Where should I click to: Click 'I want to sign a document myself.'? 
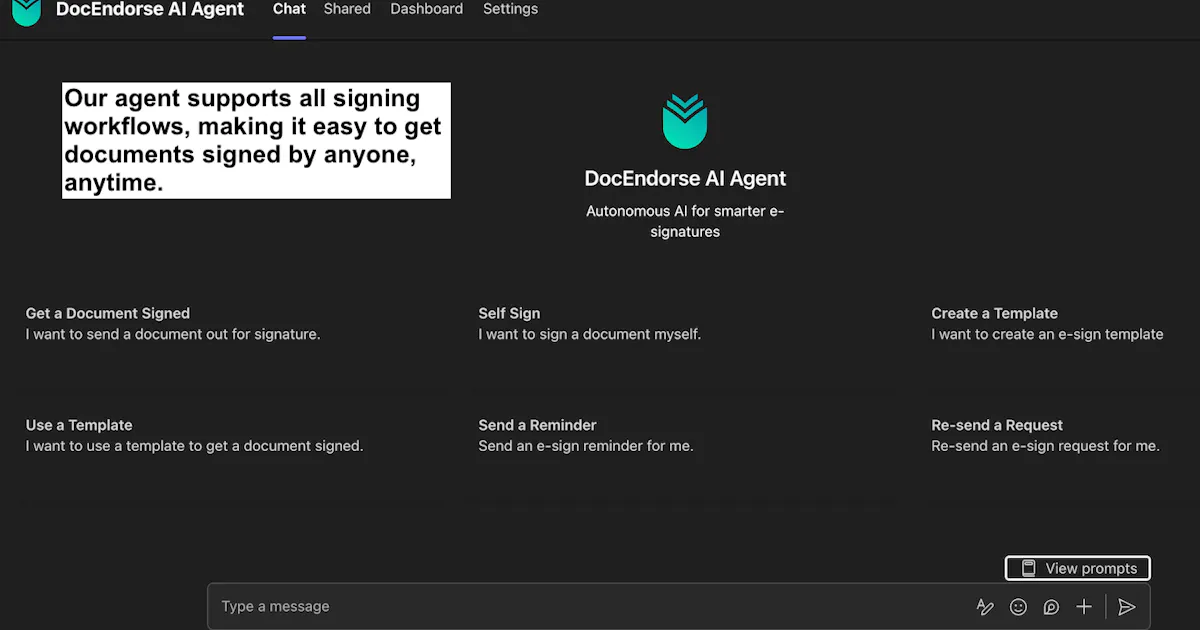click(x=590, y=335)
